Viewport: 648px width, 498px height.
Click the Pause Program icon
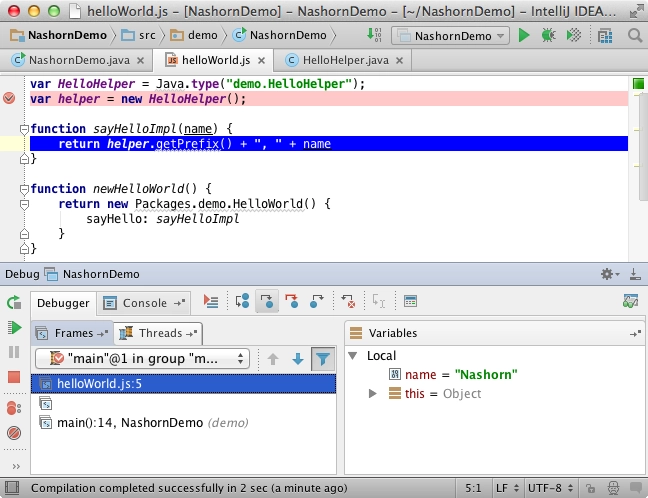tap(14, 352)
